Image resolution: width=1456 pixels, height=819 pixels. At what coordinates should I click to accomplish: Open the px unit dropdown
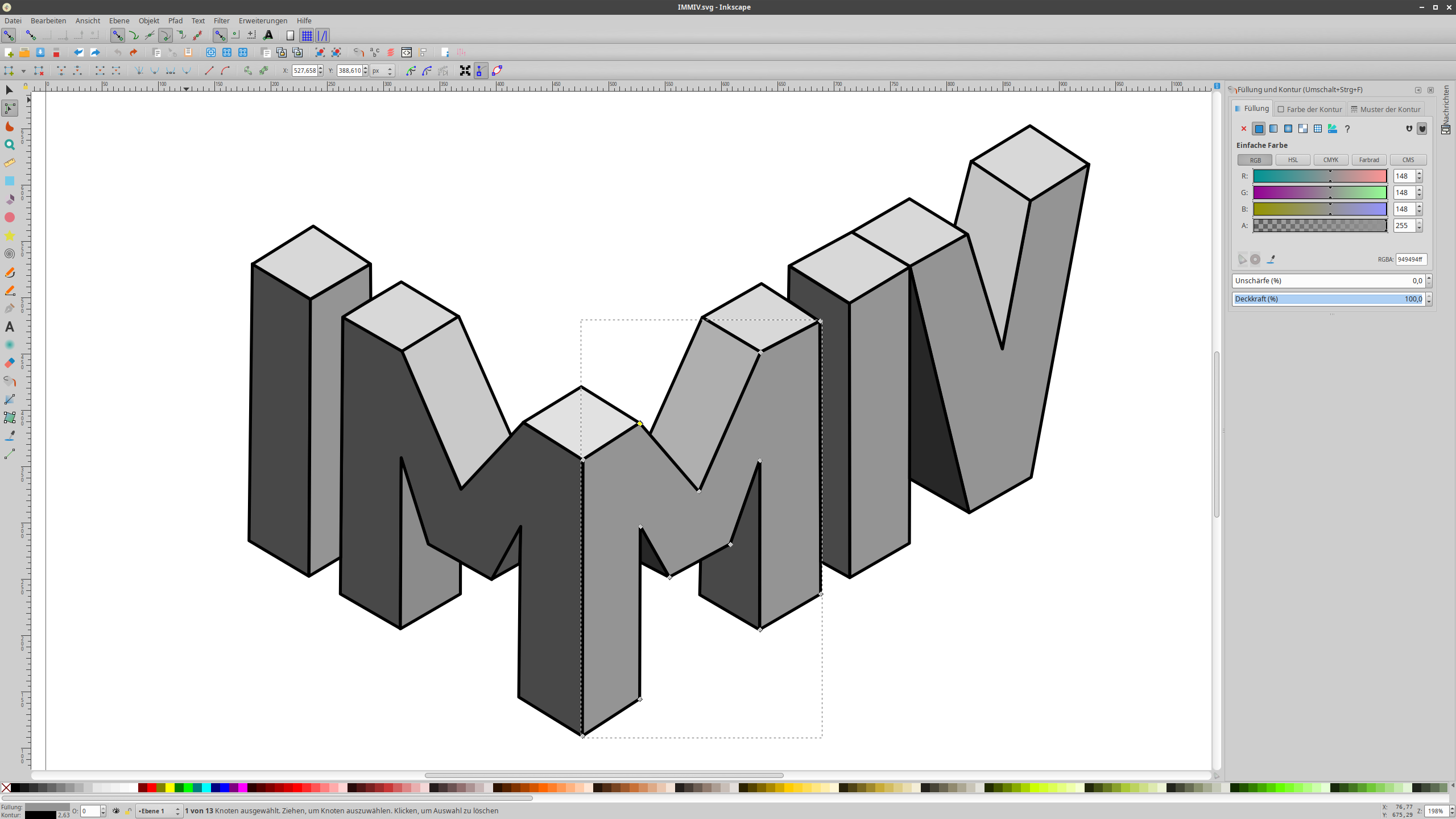click(x=380, y=71)
